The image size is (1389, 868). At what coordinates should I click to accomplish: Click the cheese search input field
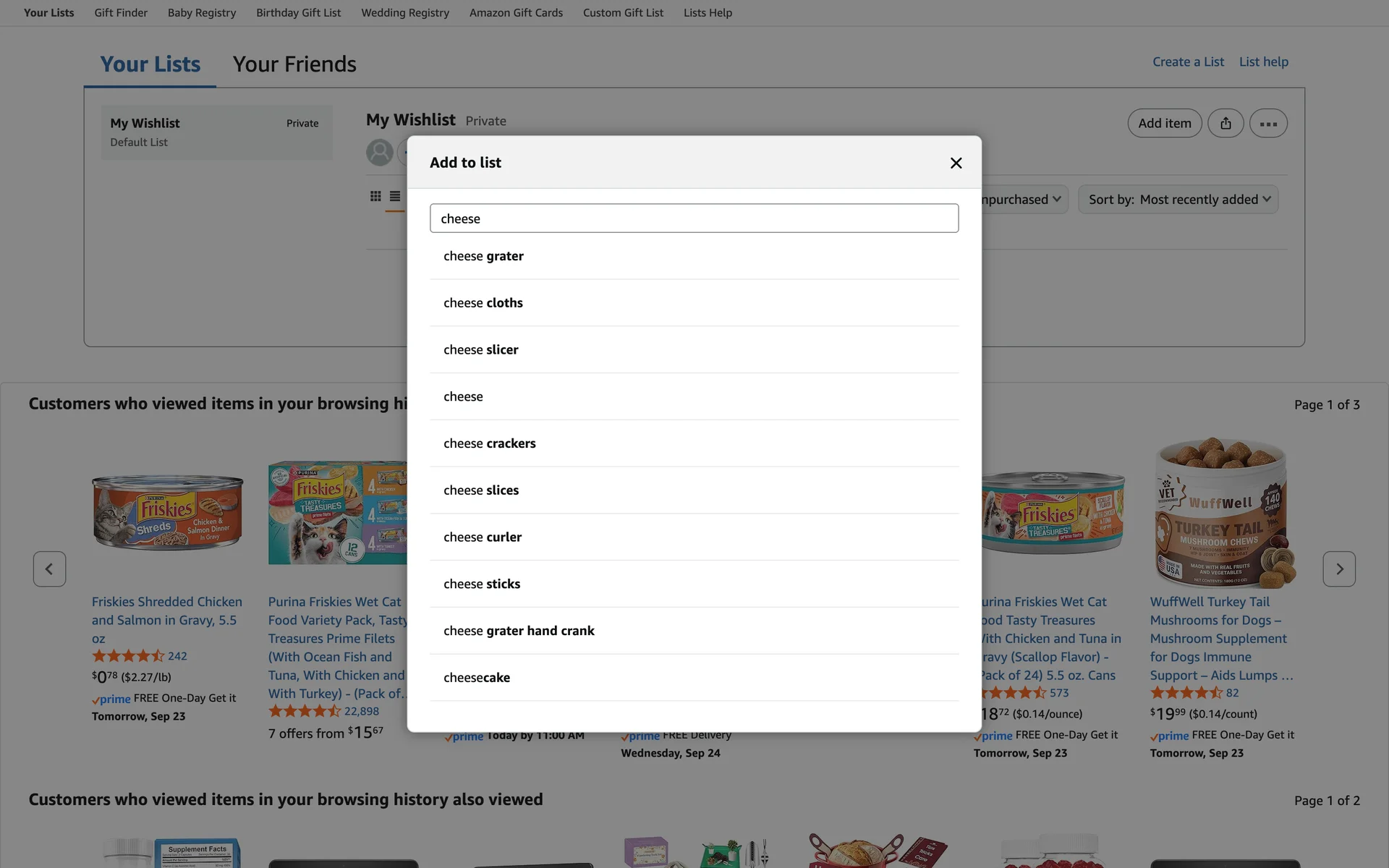(694, 218)
